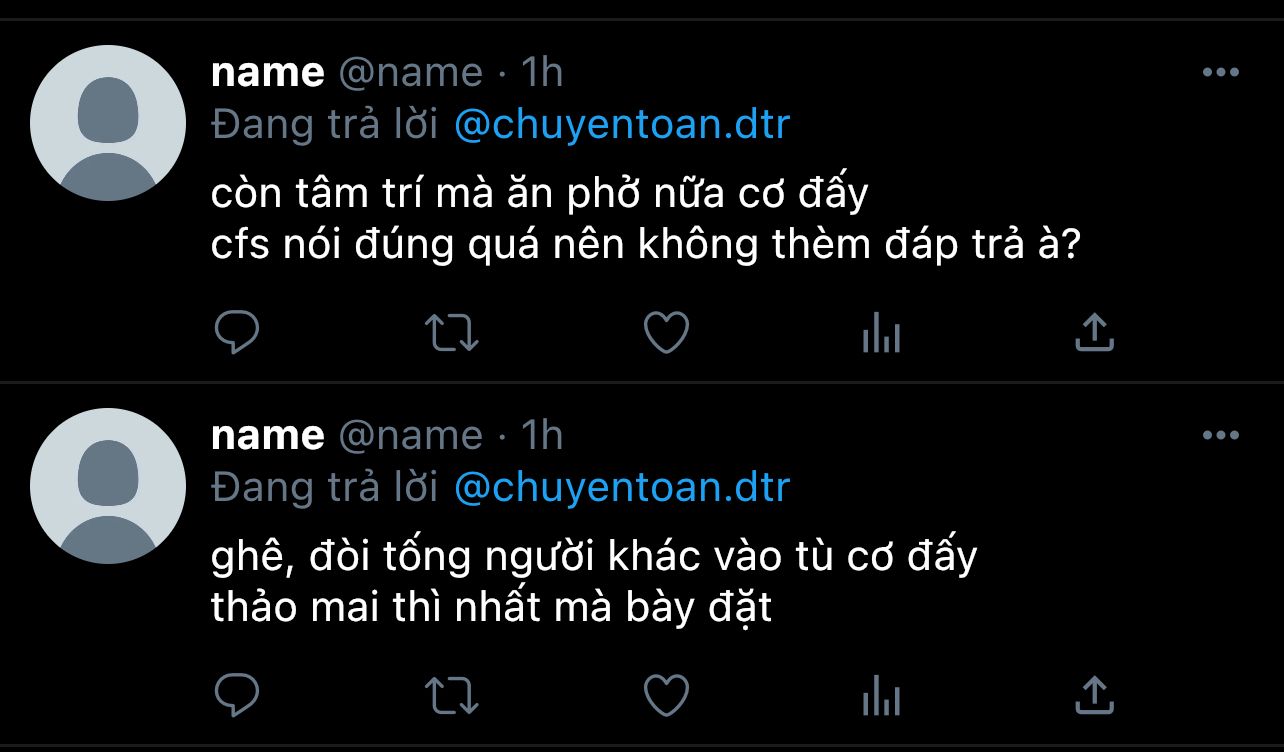The height and width of the screenshot is (752, 1284).
Task: Click the second tweet's profile avatar
Action: click(108, 486)
